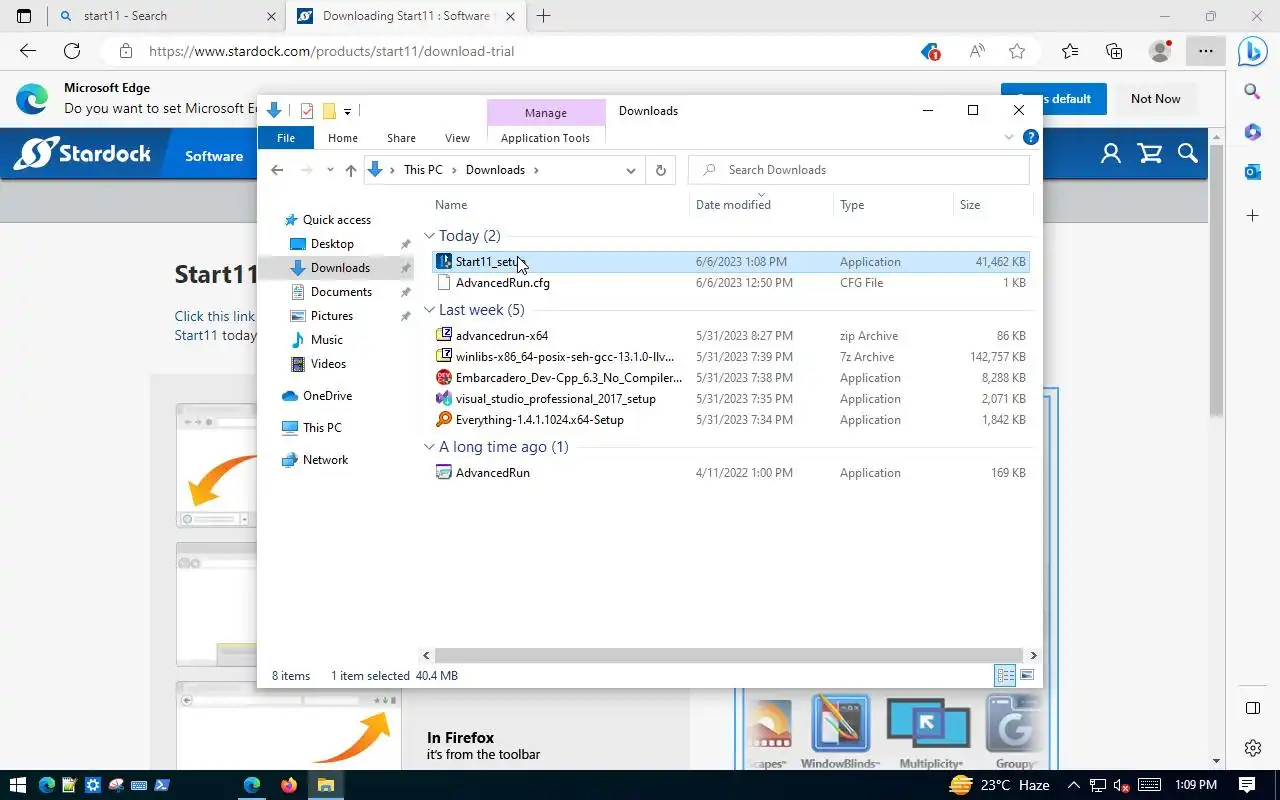Select the AdvancedRun application icon
The height and width of the screenshot is (800, 1280).
[x=444, y=473]
